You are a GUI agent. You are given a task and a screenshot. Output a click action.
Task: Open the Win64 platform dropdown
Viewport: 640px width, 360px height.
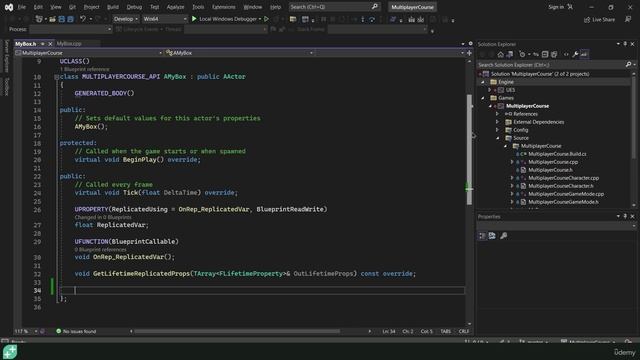click(164, 19)
